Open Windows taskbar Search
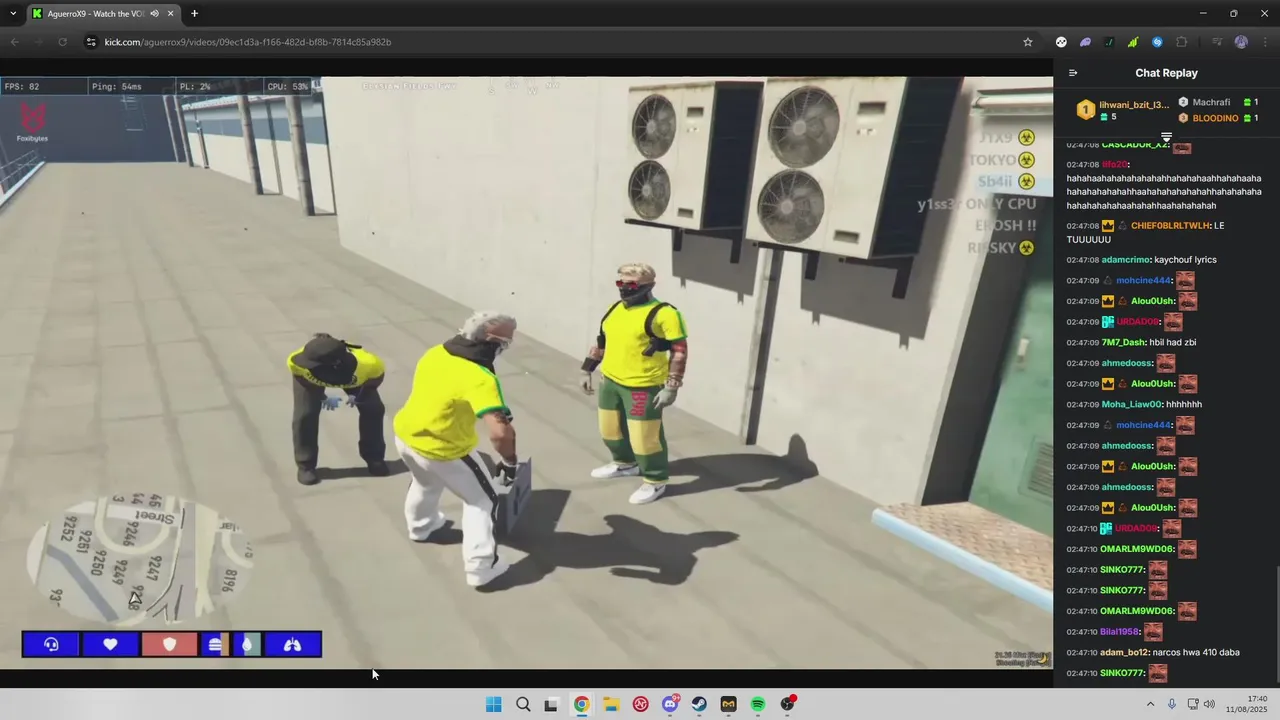 pos(523,704)
